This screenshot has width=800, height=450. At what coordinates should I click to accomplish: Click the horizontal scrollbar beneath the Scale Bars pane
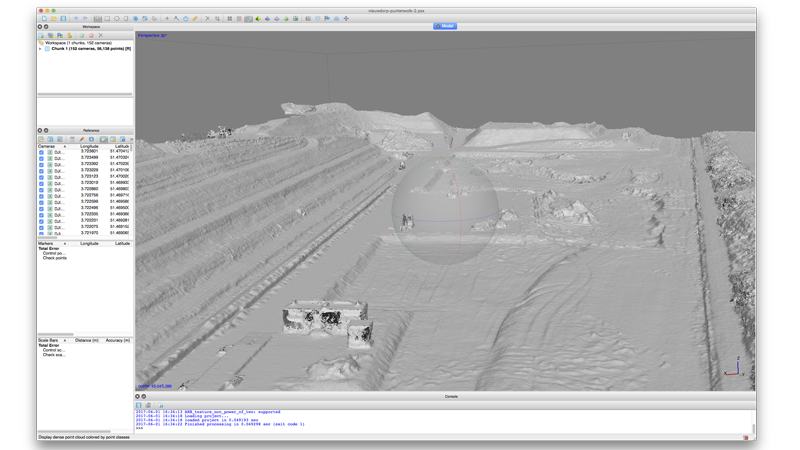[74, 431]
